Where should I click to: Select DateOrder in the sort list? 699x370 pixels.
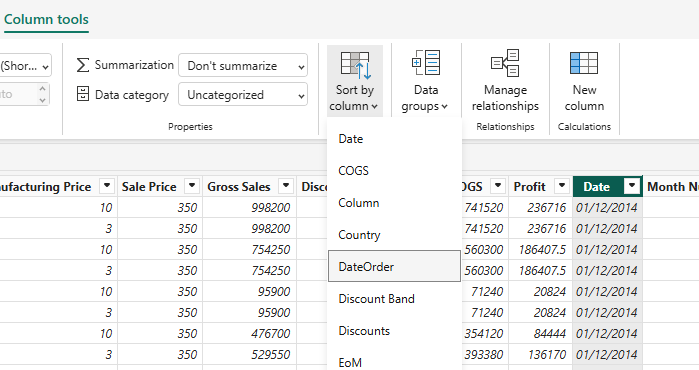(394, 267)
